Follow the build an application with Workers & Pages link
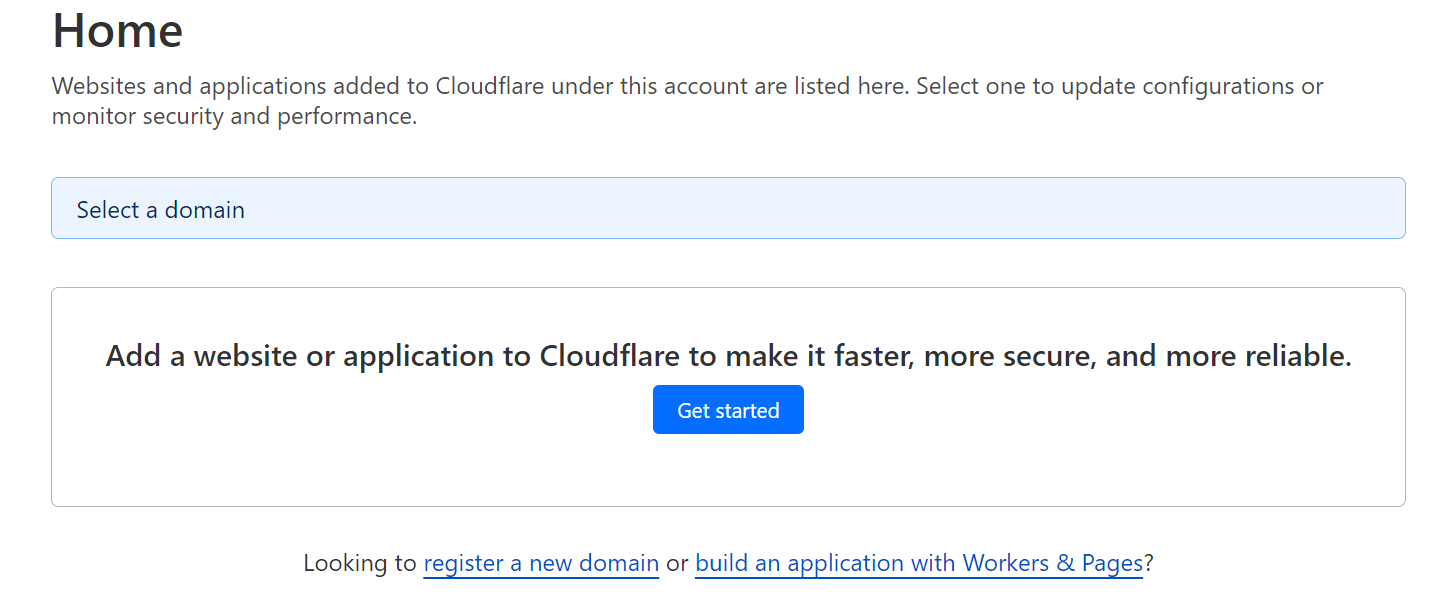This screenshot has height=615, width=1443. (x=919, y=563)
